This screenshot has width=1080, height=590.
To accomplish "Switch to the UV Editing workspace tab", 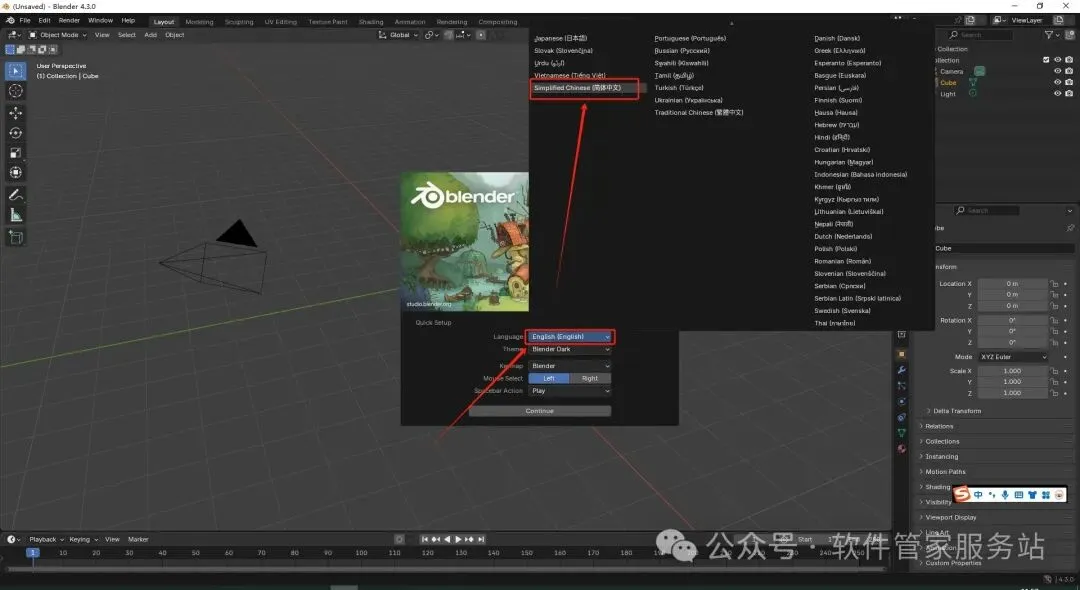I will 280,22.
